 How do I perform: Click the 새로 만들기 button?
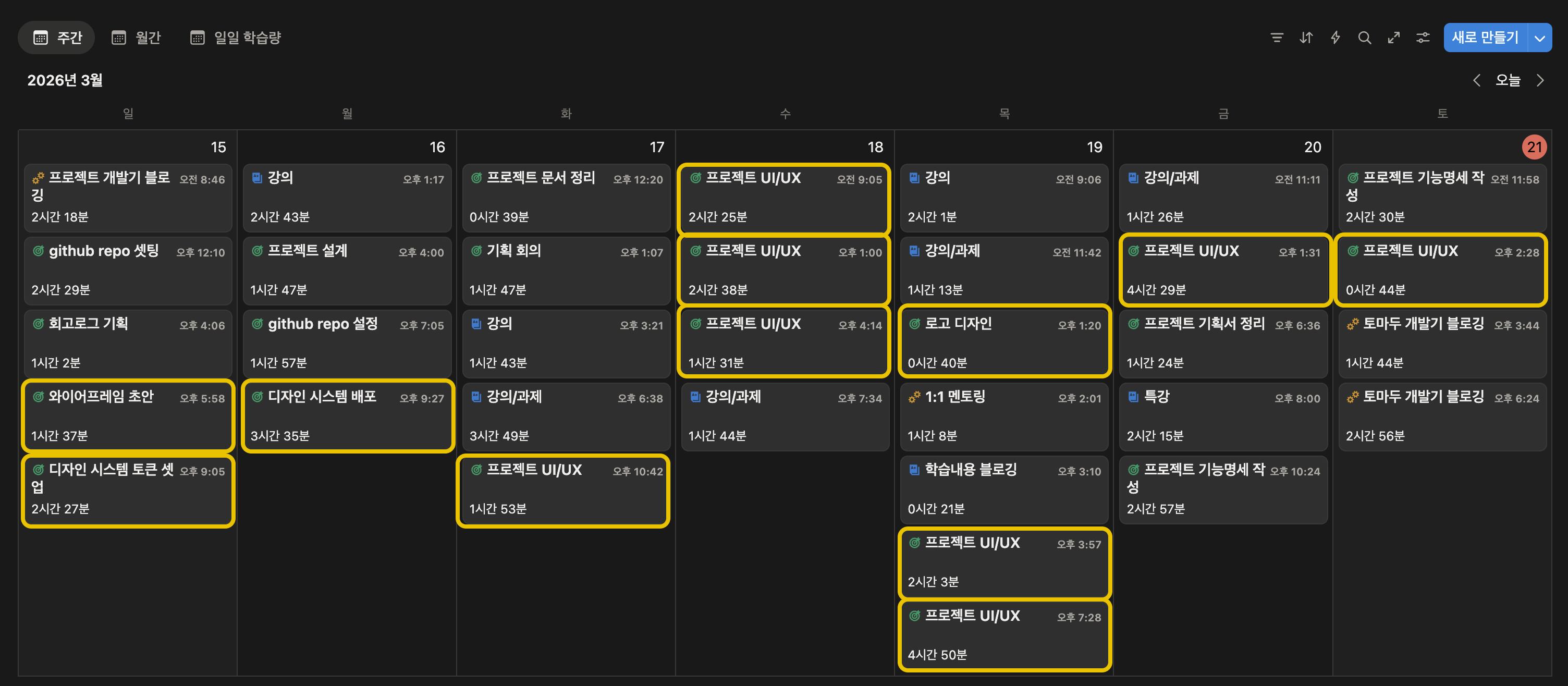point(1485,38)
